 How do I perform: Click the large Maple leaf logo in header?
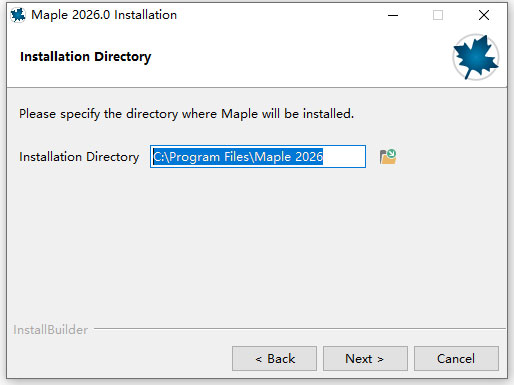(x=476, y=57)
